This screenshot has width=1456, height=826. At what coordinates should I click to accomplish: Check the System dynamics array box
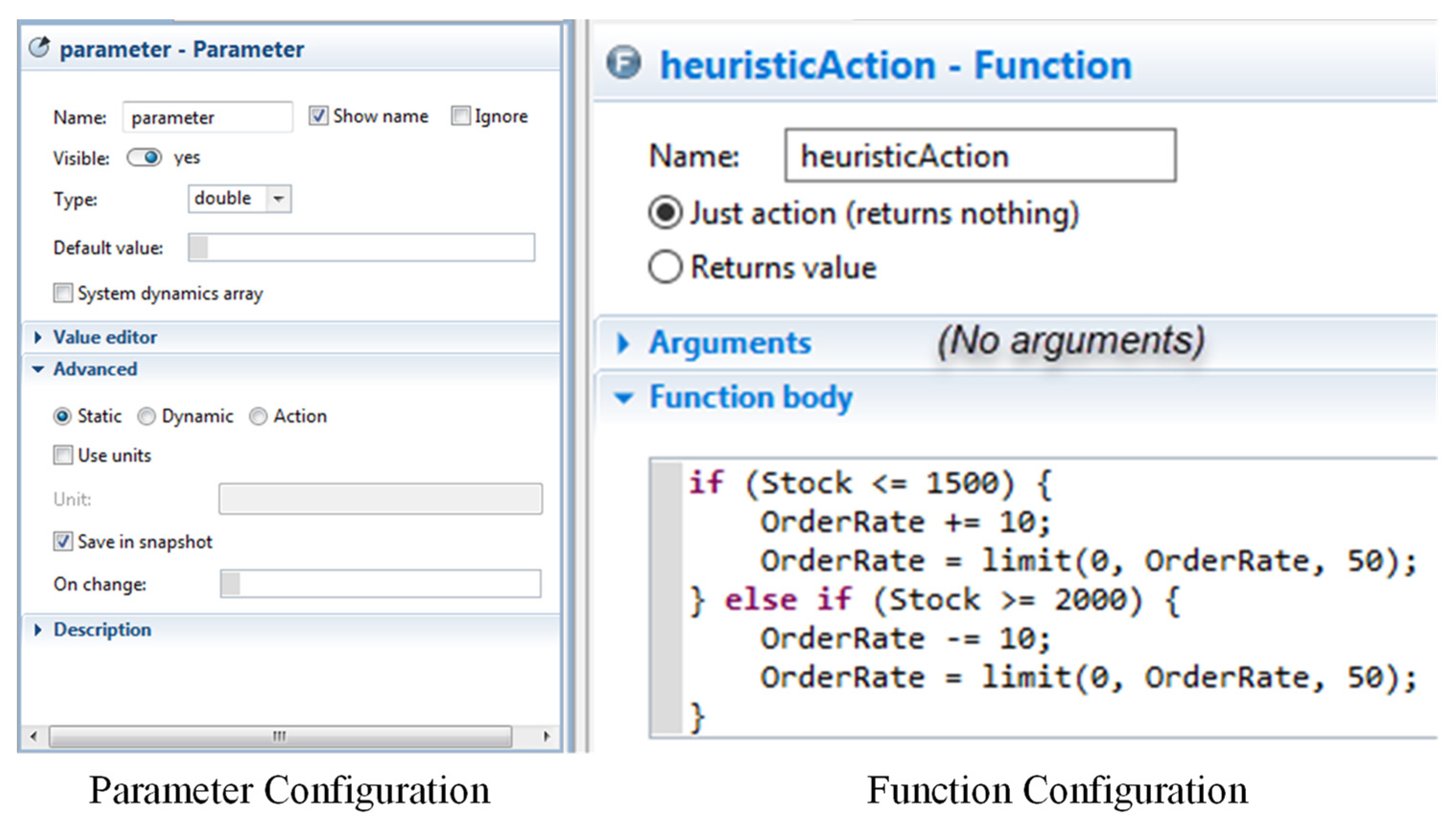pyautogui.click(x=63, y=293)
